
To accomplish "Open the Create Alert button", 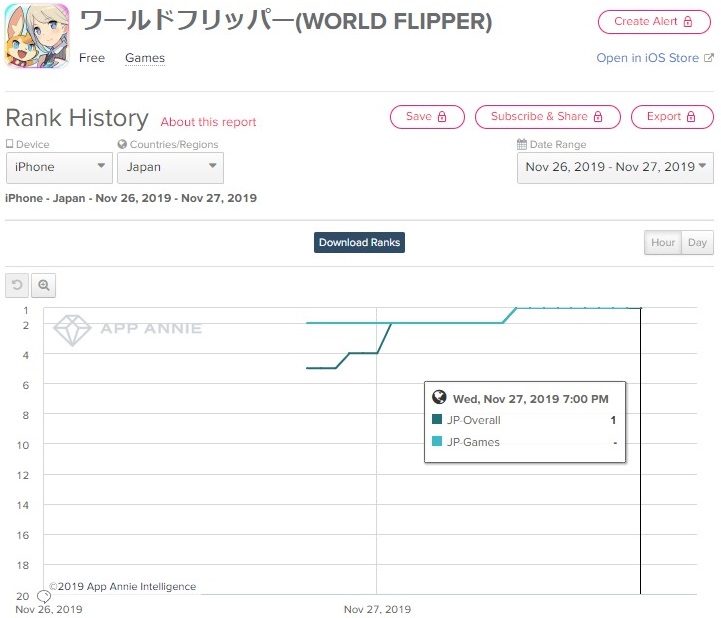I will tap(654, 22).
